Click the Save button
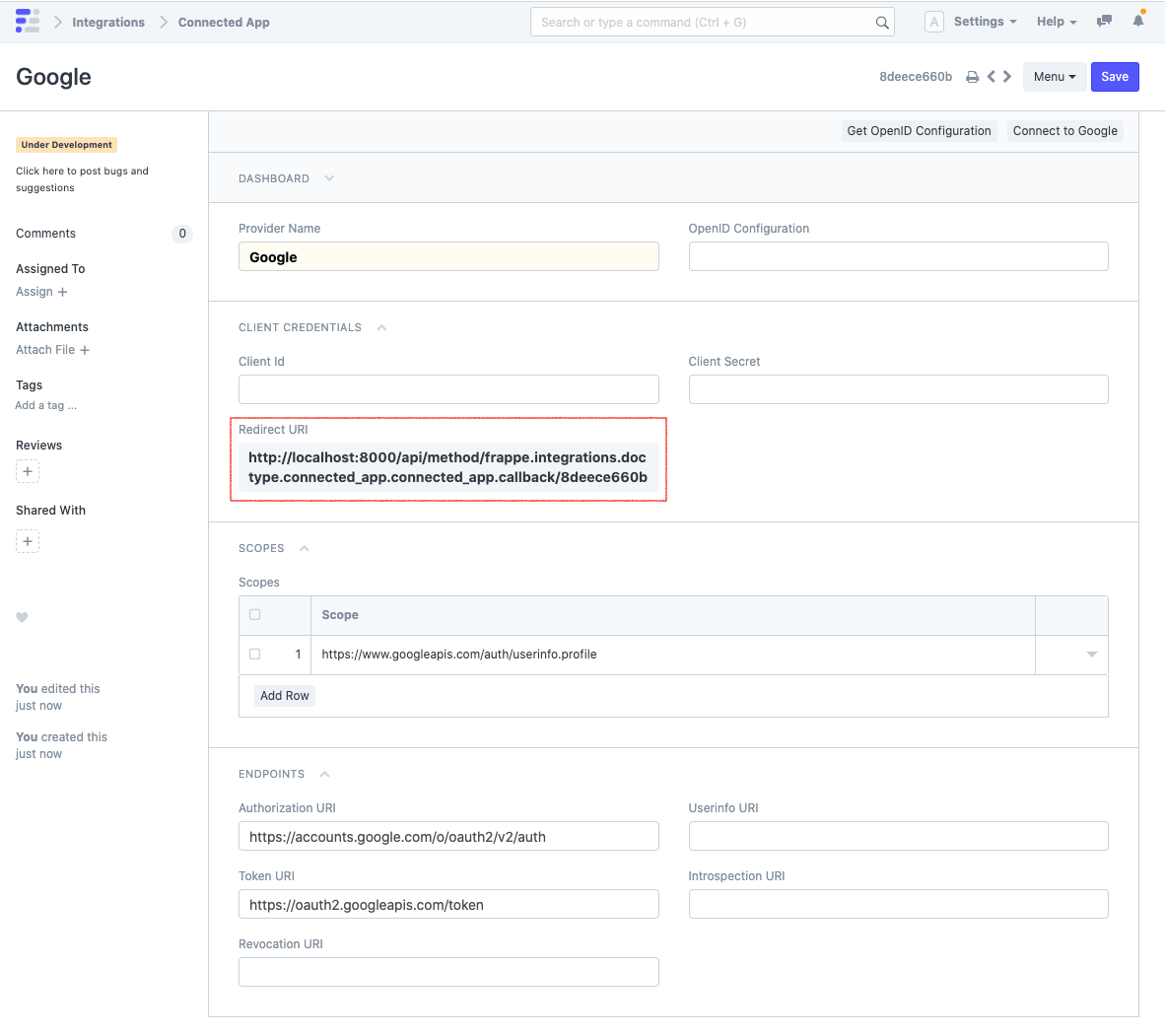 pos(1114,77)
